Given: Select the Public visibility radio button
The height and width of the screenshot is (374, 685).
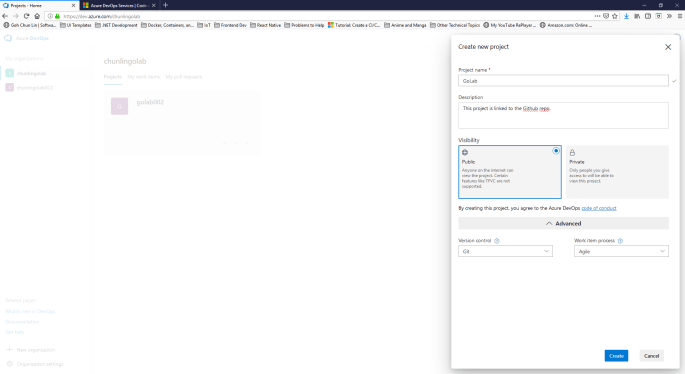Looking at the screenshot, I should click(x=556, y=151).
